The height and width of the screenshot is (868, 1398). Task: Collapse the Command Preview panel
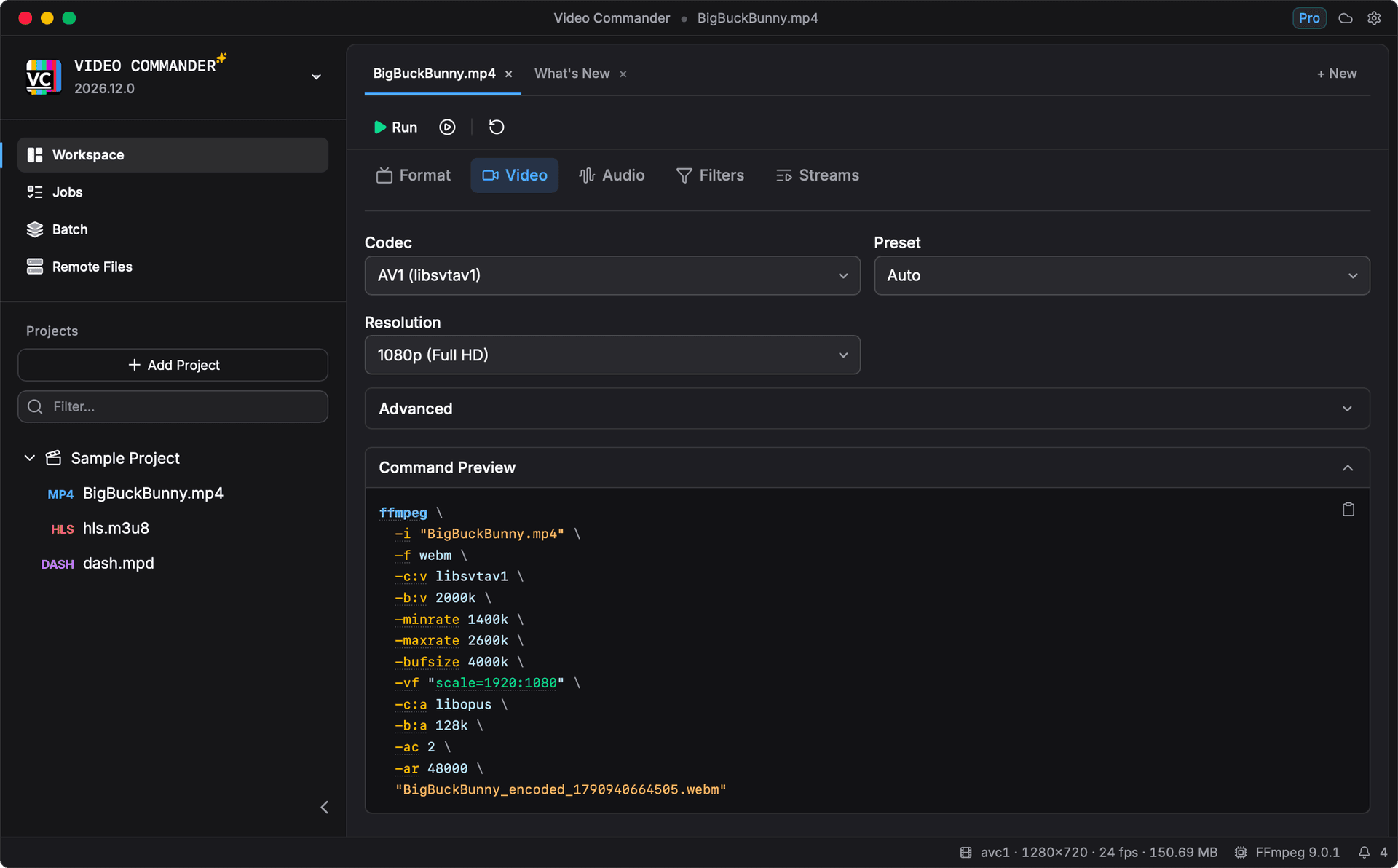(x=867, y=467)
